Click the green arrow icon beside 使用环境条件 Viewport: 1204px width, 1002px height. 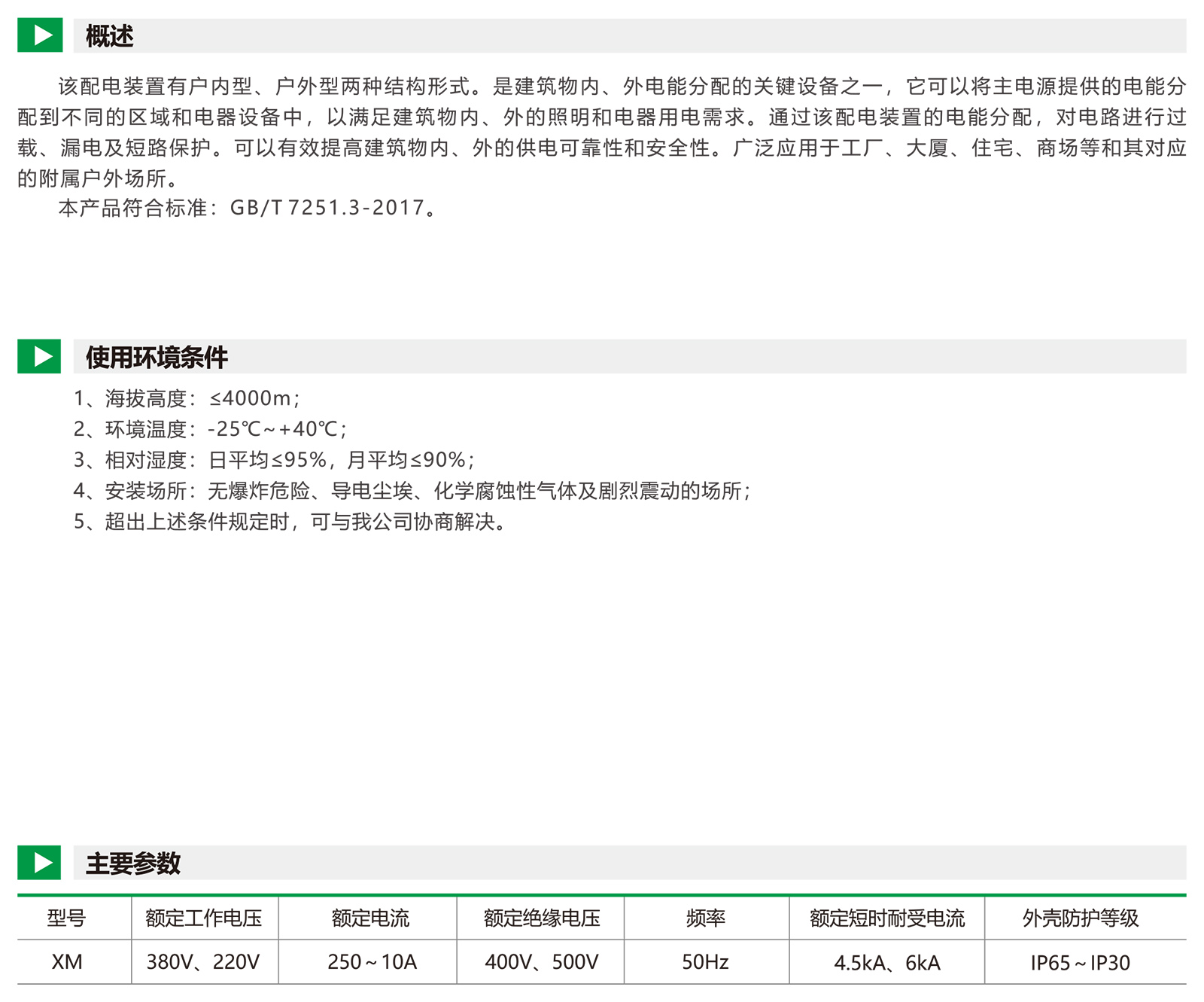40,356
